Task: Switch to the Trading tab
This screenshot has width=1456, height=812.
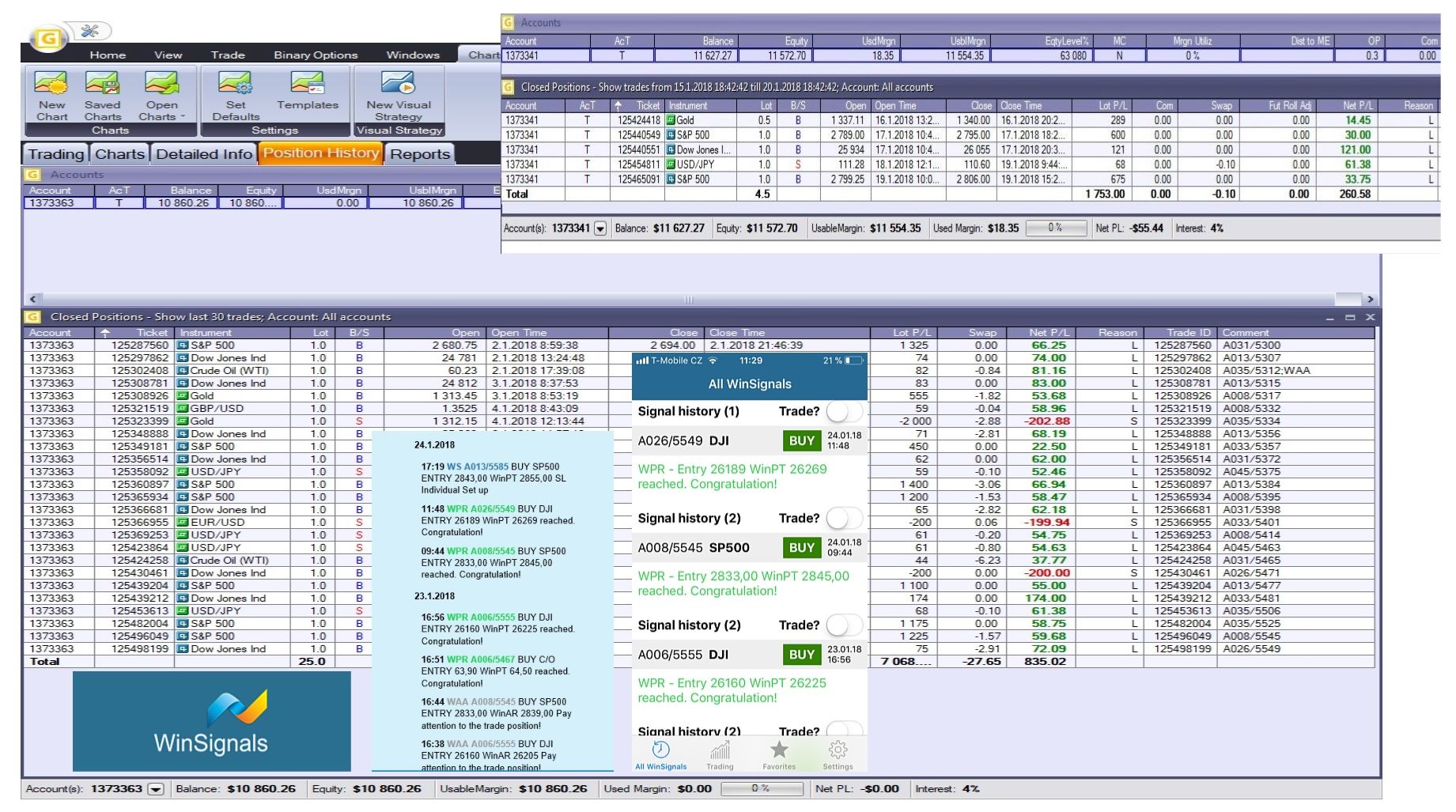Action: [55, 154]
